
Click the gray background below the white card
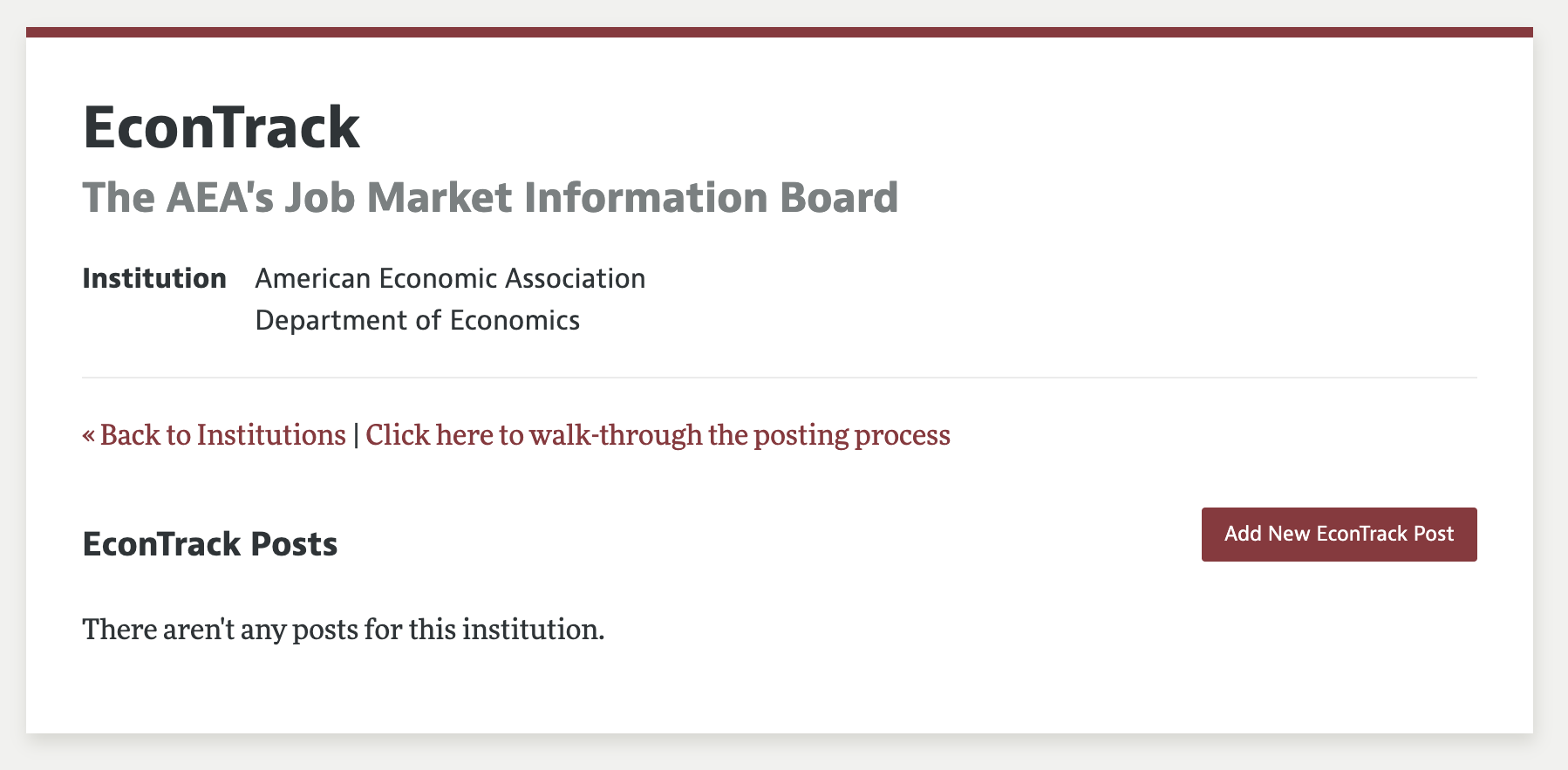pyautogui.click(x=779, y=752)
